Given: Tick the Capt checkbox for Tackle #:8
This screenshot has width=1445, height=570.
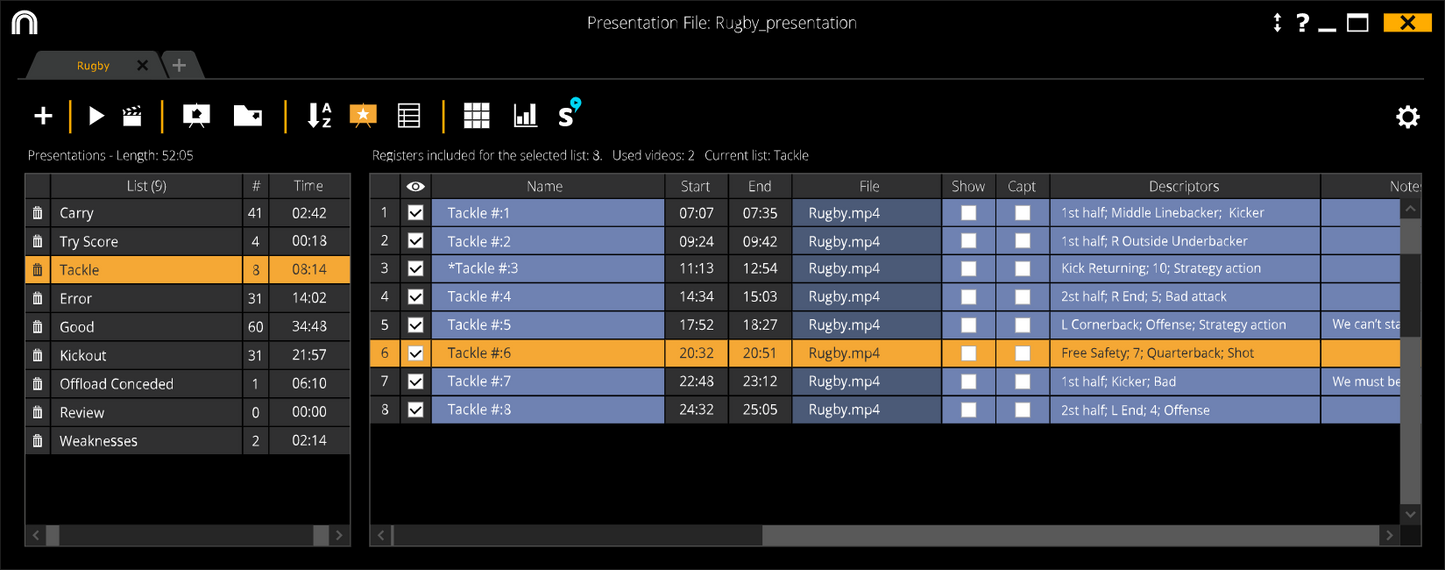Looking at the screenshot, I should (x=1022, y=409).
